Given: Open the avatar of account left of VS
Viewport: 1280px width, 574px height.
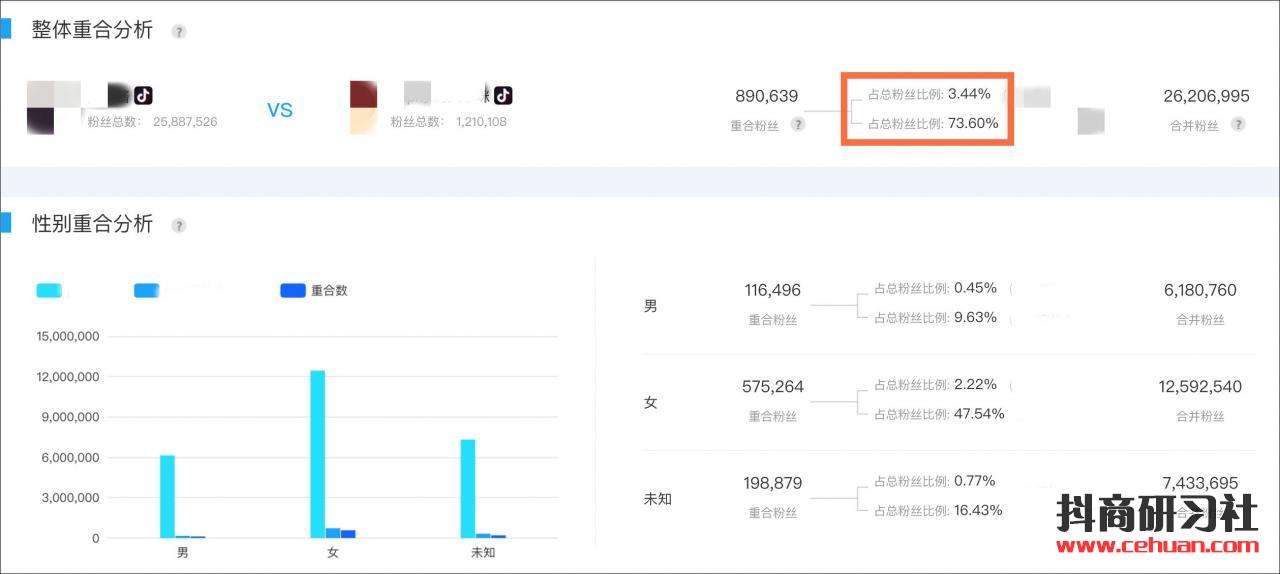Looking at the screenshot, I should click(x=52, y=108).
